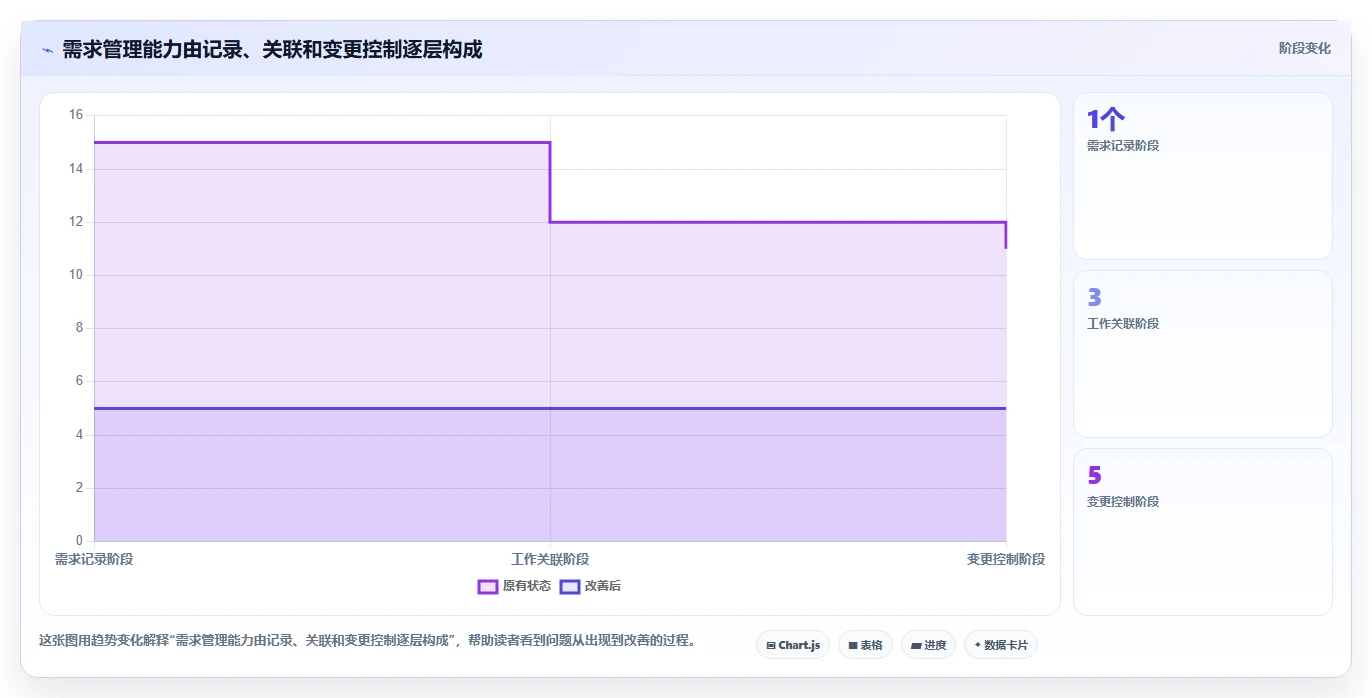The height and width of the screenshot is (698, 1372).
Task: Click the Chart.js tag chip
Action: (792, 645)
